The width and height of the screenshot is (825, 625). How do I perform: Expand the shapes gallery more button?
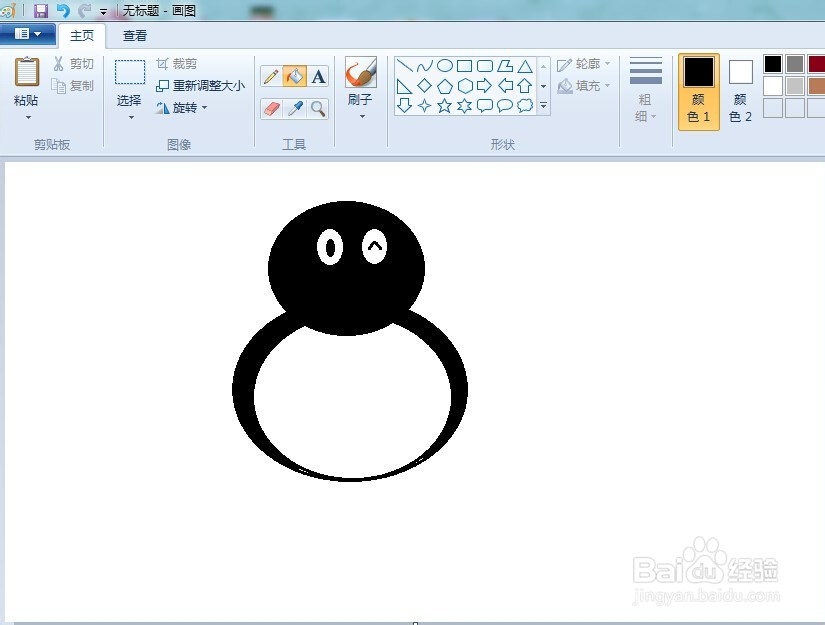click(x=544, y=106)
